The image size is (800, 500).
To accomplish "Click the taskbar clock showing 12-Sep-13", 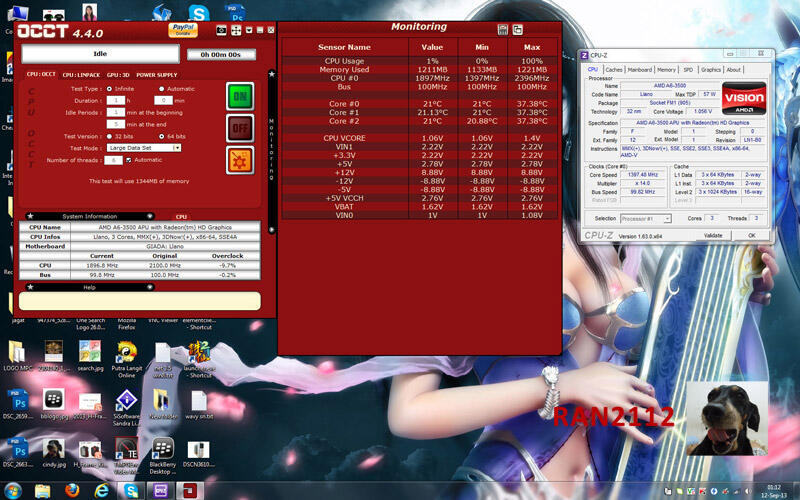I will pos(774,491).
